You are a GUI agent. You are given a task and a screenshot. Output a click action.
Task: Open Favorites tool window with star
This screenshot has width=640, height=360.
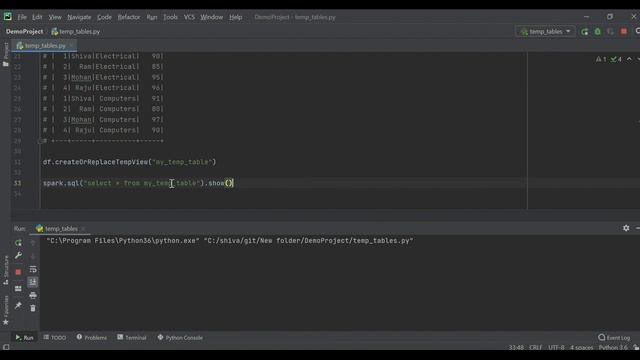tap(5, 311)
